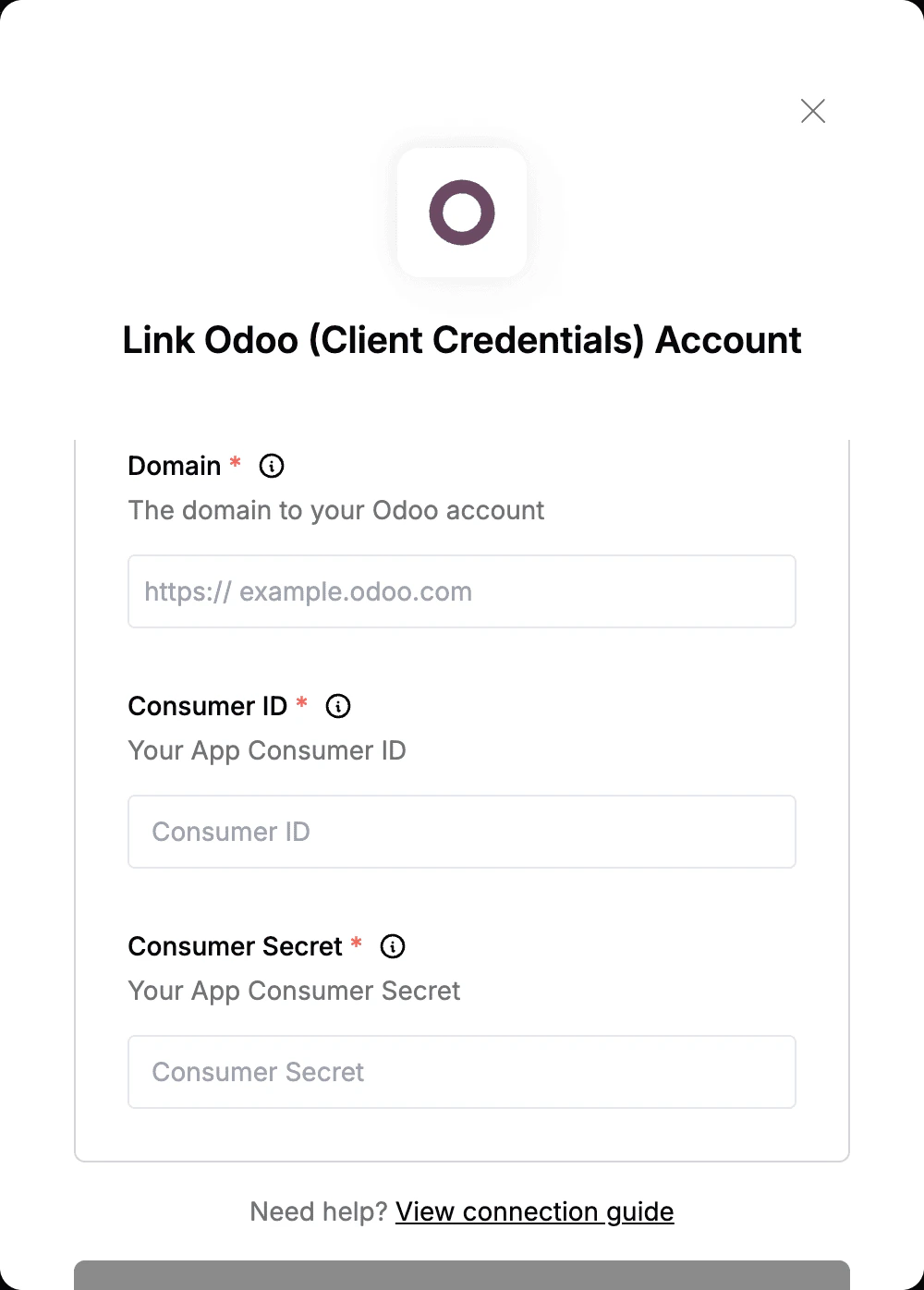This screenshot has width=924, height=1290.
Task: Click the Consumer Secret field label
Action: pyautogui.click(x=236, y=946)
